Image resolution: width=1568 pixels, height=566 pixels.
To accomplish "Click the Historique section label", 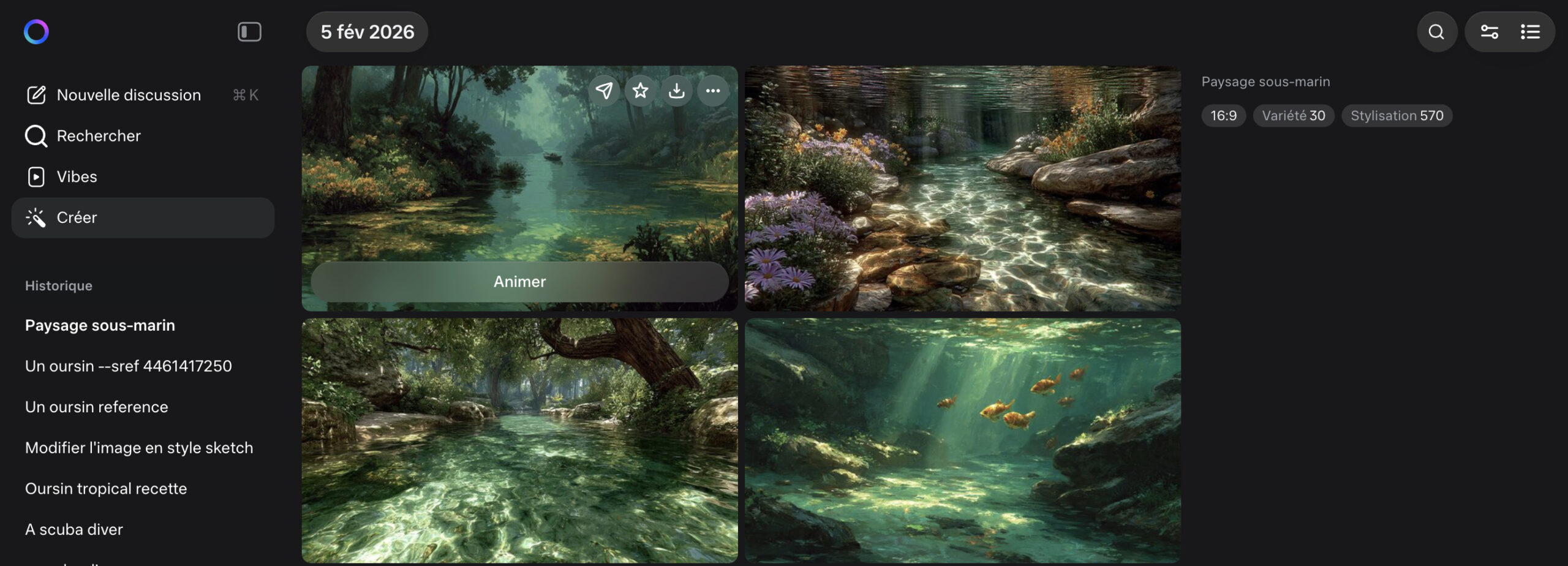I will pyautogui.click(x=59, y=286).
